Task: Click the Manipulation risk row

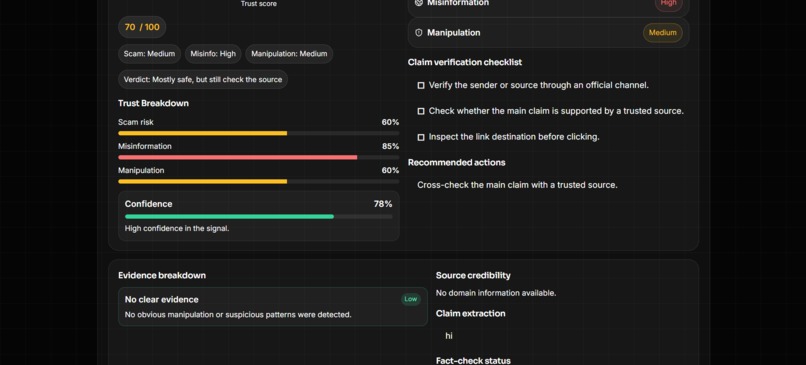Action: [548, 33]
